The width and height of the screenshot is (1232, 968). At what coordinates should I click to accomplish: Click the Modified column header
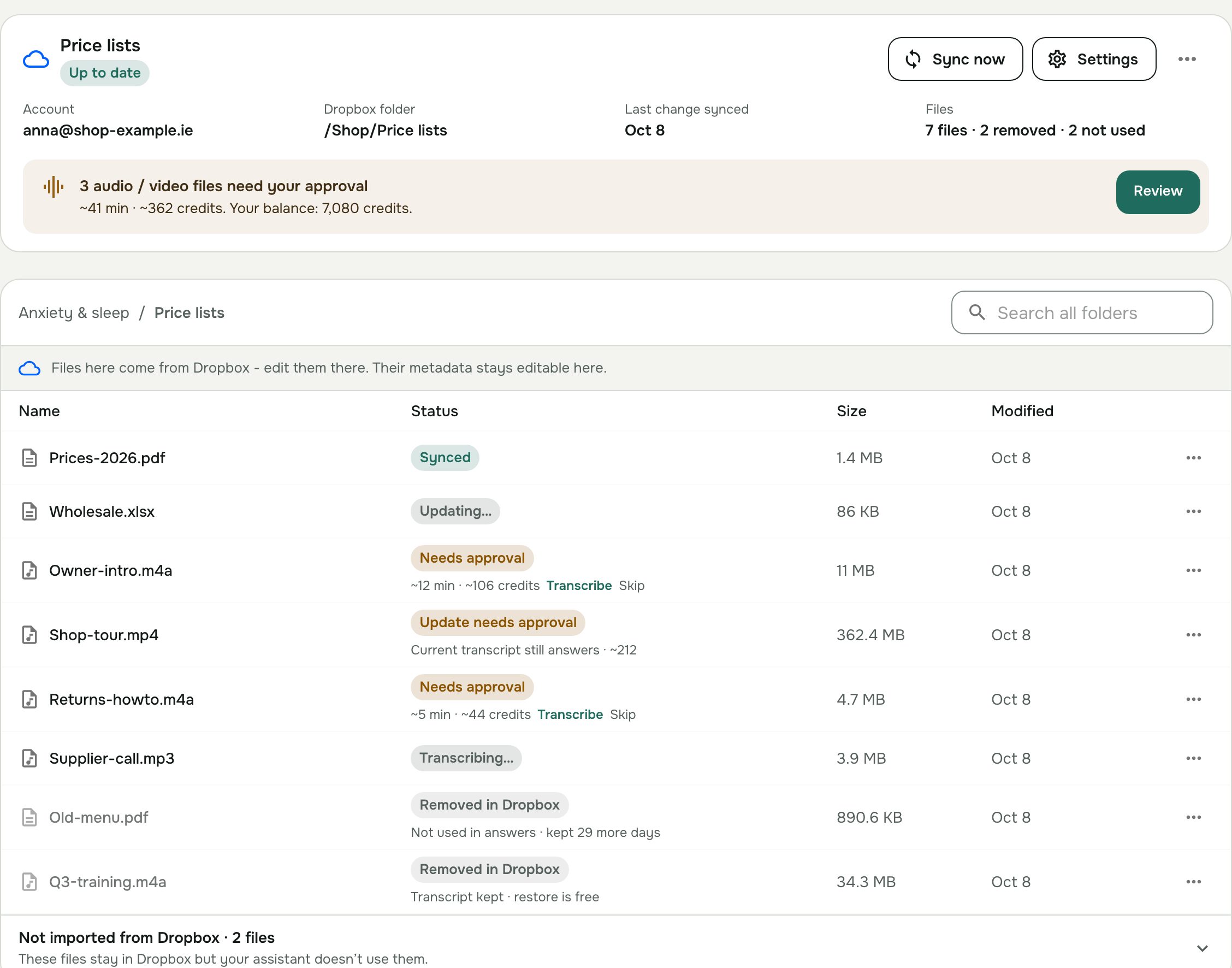pos(1022,411)
